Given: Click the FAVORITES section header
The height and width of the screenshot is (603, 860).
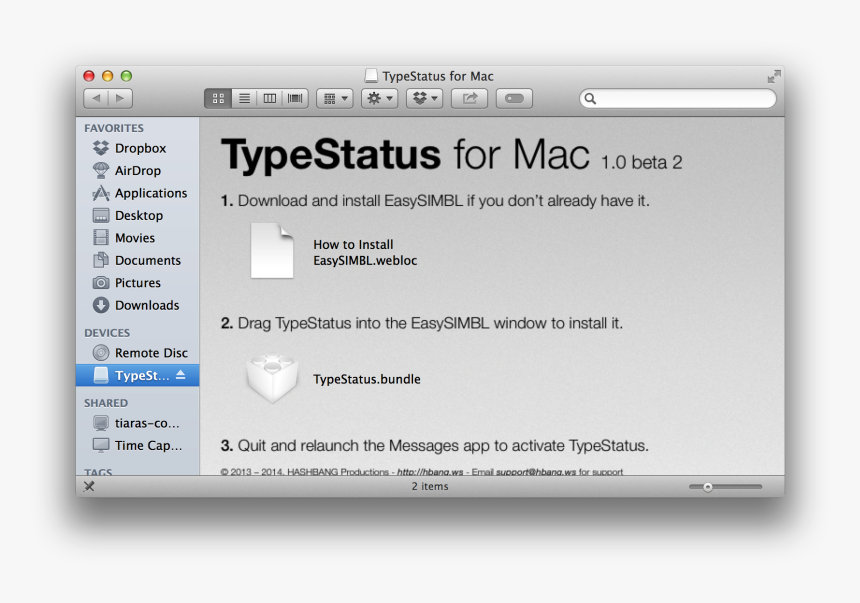Looking at the screenshot, I should point(114,128).
